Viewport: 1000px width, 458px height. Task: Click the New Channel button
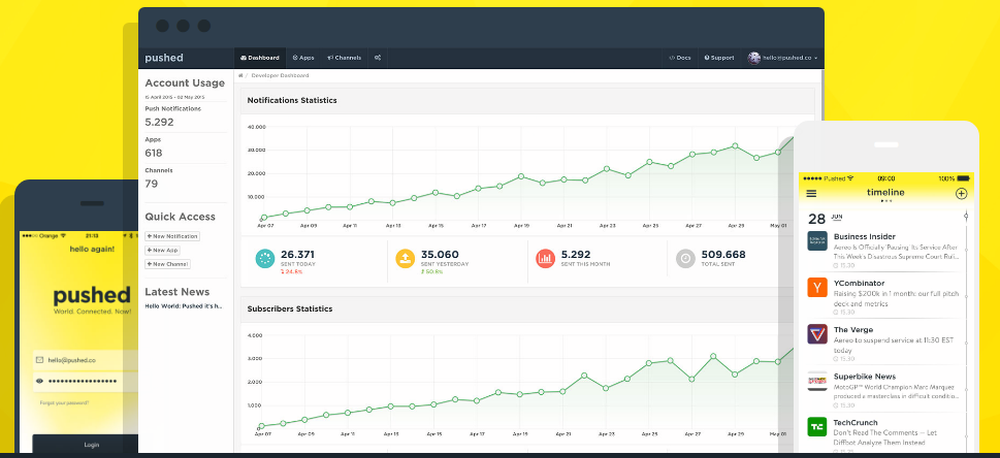pyautogui.click(x=167, y=264)
